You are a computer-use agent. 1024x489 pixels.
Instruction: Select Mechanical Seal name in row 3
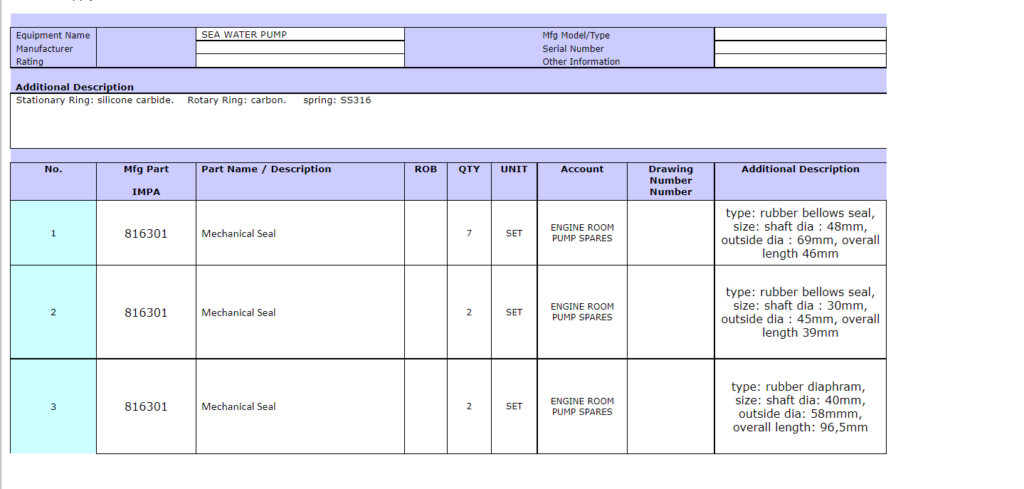tap(239, 407)
